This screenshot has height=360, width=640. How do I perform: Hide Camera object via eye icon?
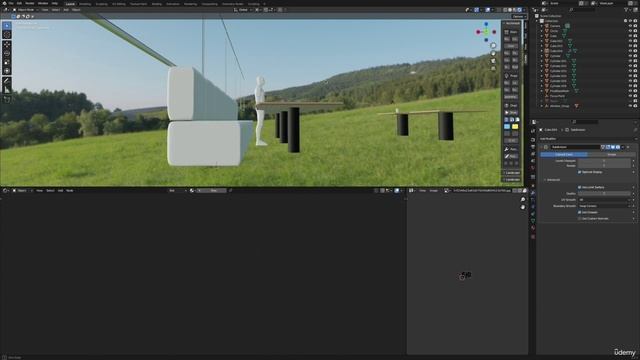(630, 26)
